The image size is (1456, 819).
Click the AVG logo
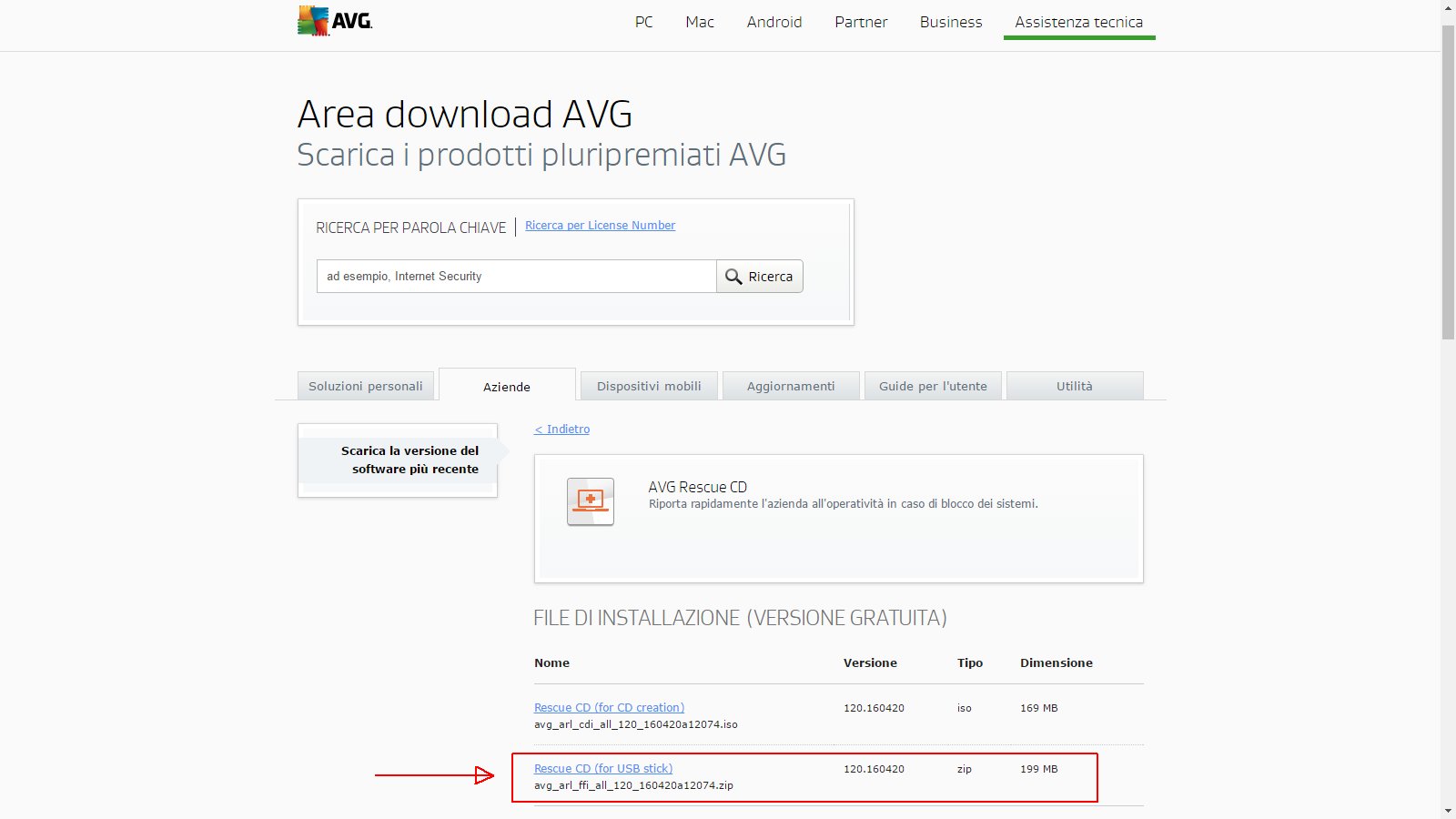pyautogui.click(x=335, y=21)
